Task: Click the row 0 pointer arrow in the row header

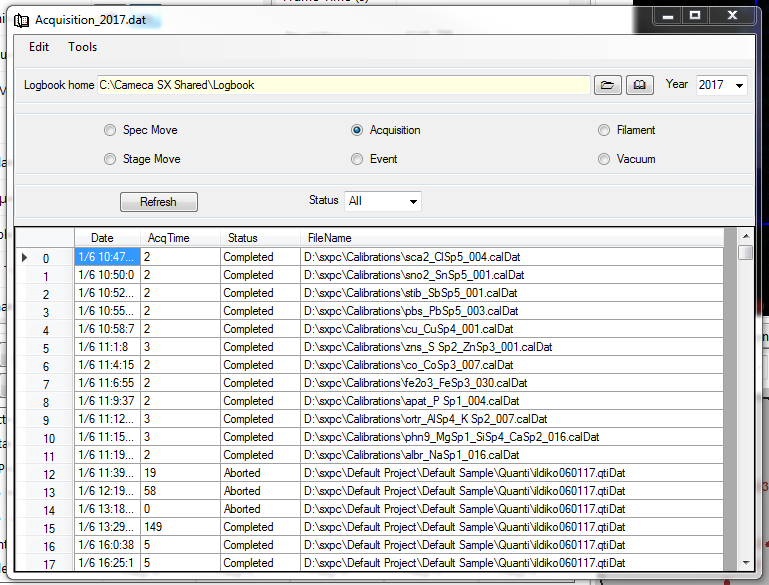Action: click(25, 258)
